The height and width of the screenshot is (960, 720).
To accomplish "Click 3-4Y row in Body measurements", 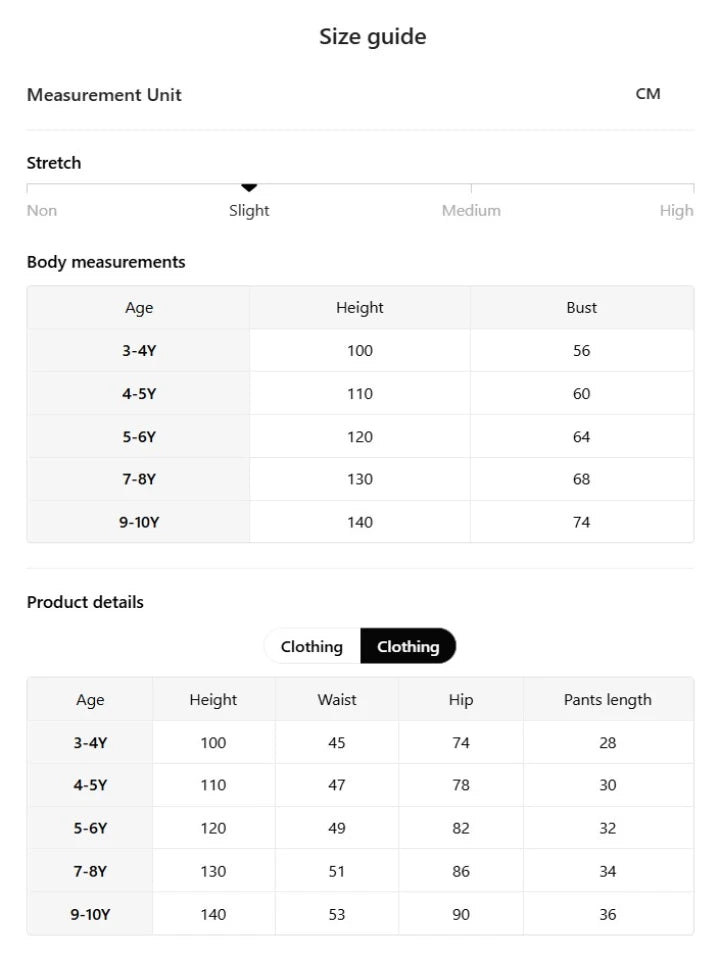I will click(360, 351).
